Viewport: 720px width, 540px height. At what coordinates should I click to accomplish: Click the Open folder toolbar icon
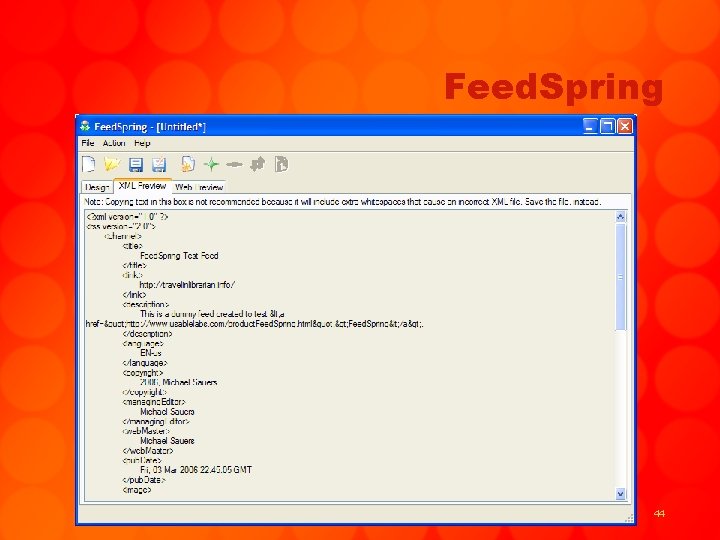tap(112, 164)
